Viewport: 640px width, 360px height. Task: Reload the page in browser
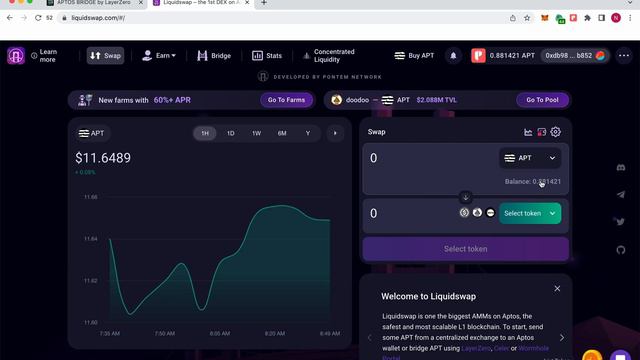point(38,18)
